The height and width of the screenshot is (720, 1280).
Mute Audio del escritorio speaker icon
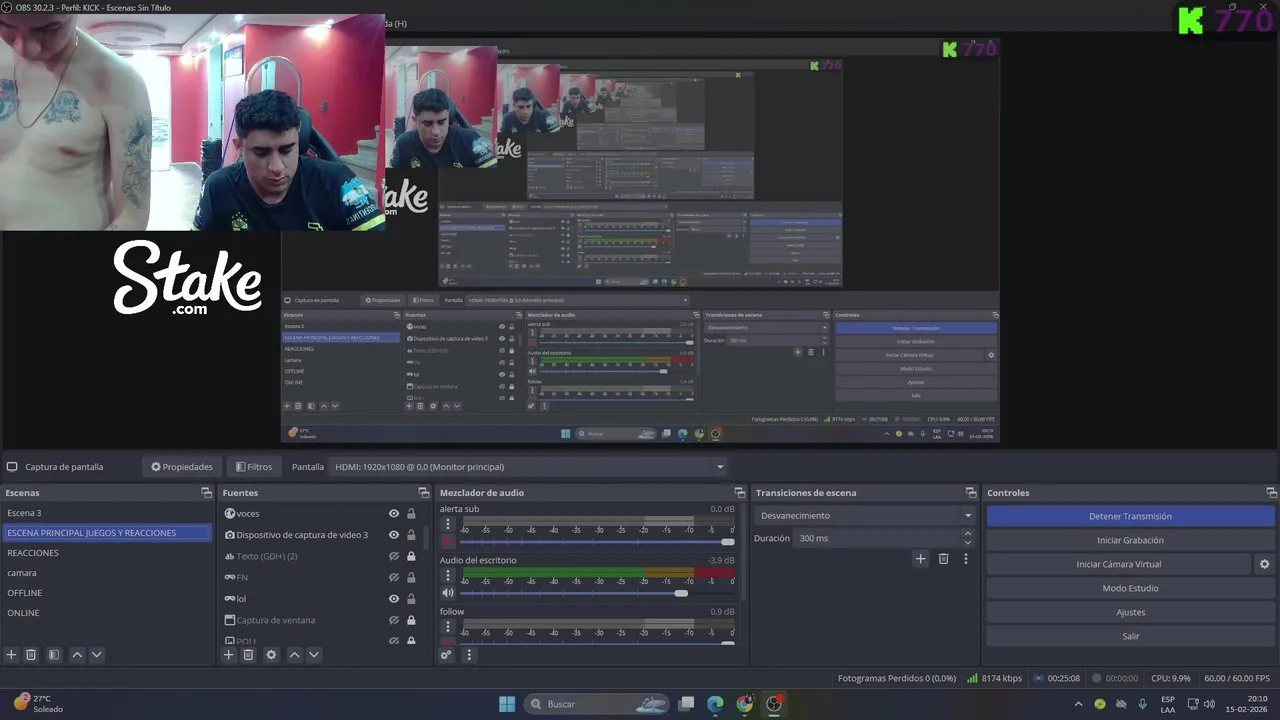click(x=448, y=593)
